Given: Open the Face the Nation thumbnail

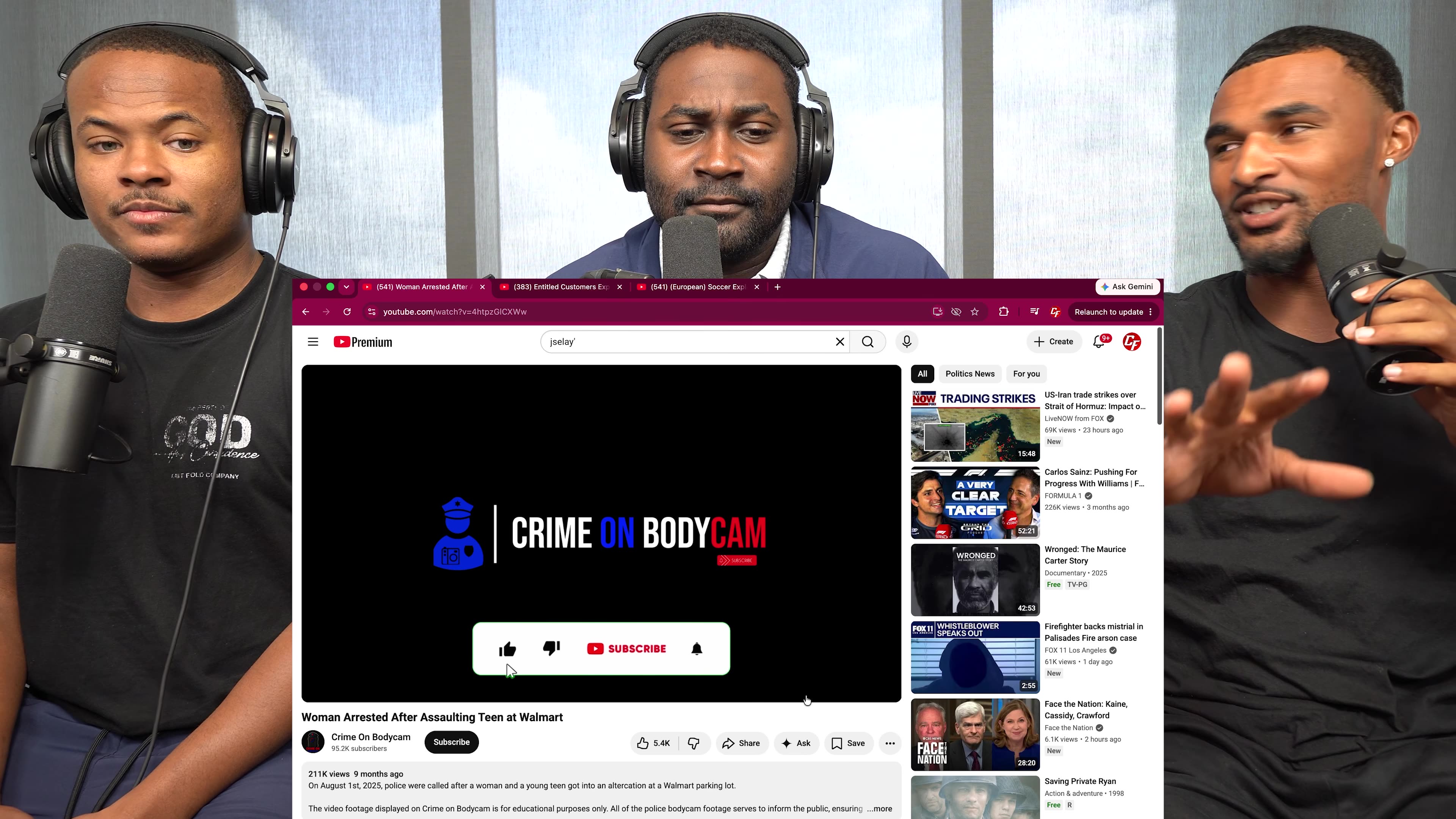Looking at the screenshot, I should [976, 735].
